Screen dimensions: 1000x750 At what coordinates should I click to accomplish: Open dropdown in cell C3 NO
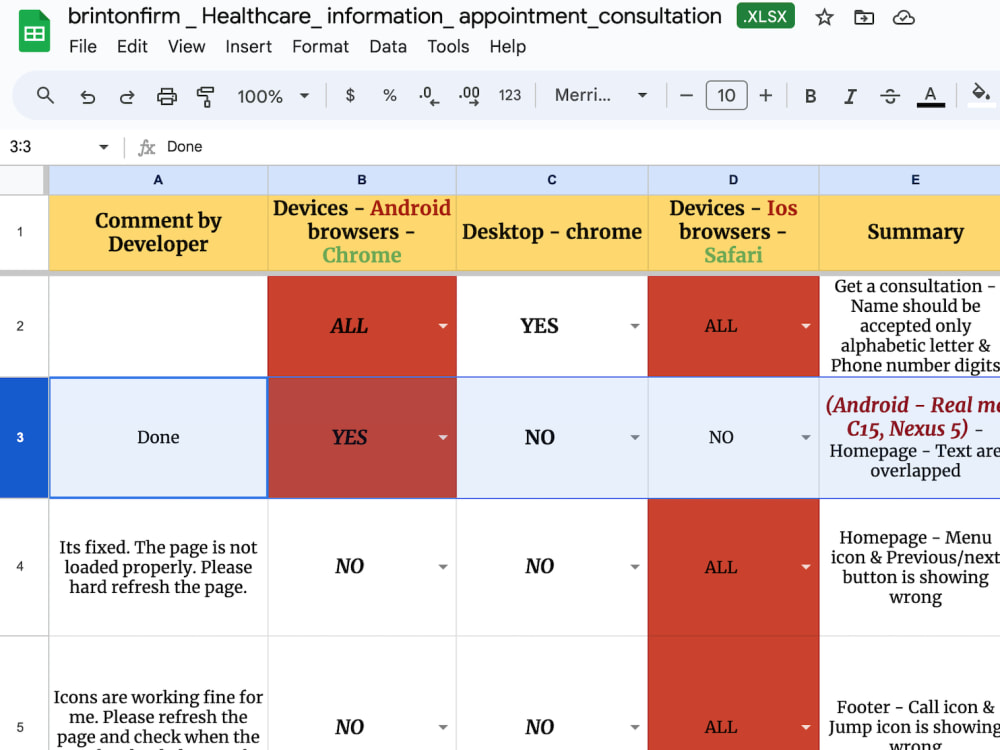[x=635, y=438]
